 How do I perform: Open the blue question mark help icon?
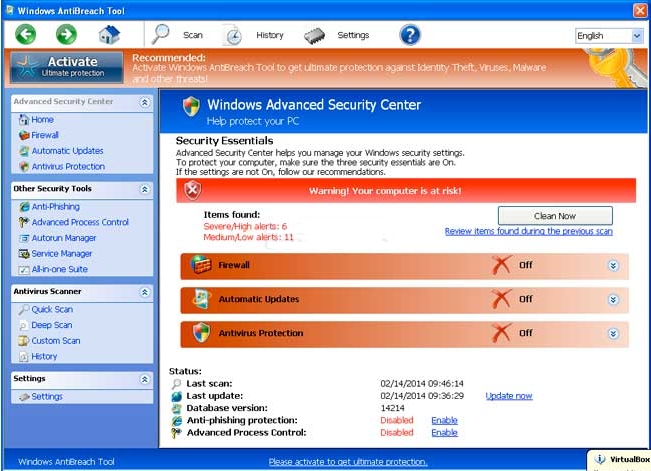410,35
